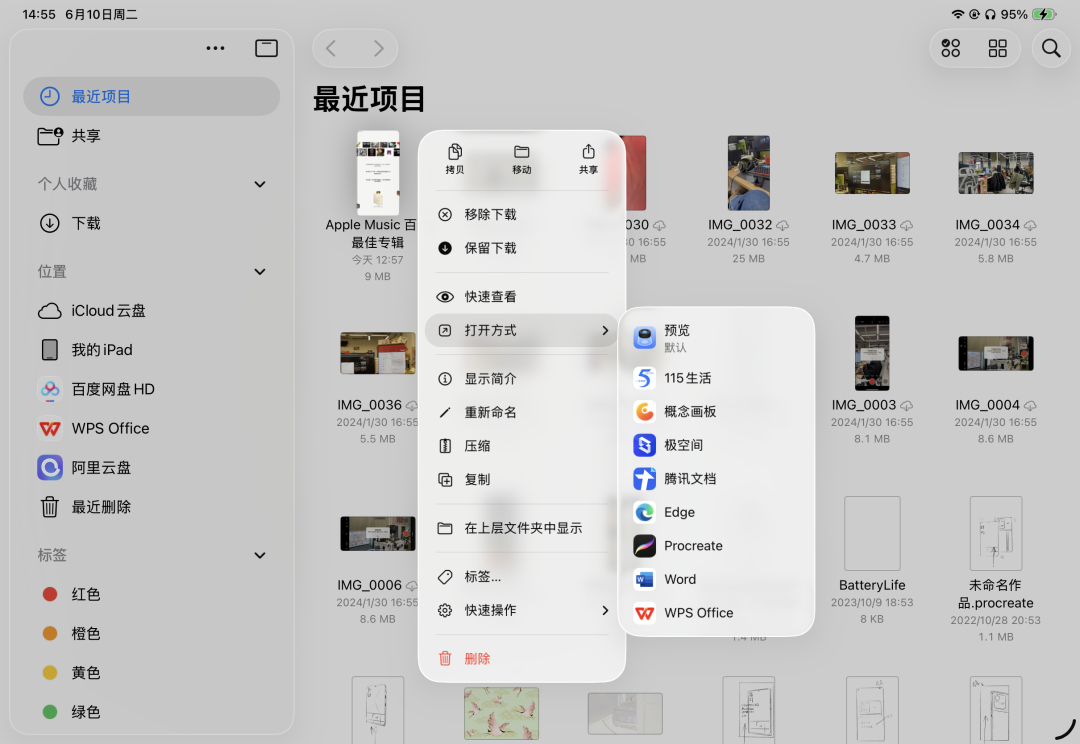Open the file with WPS Office in submenu

click(x=716, y=612)
